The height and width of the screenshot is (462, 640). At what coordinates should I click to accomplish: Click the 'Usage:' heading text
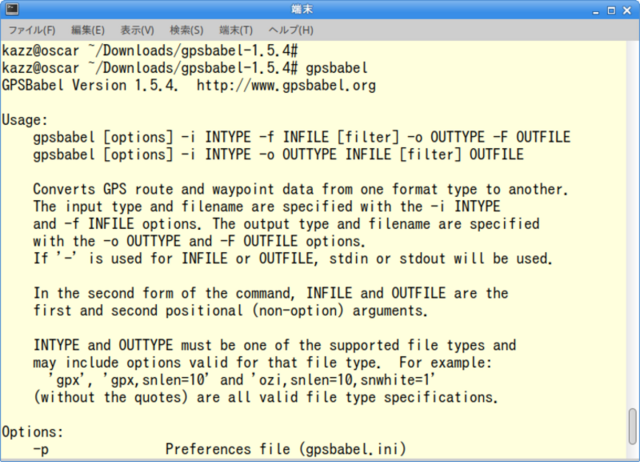click(25, 120)
